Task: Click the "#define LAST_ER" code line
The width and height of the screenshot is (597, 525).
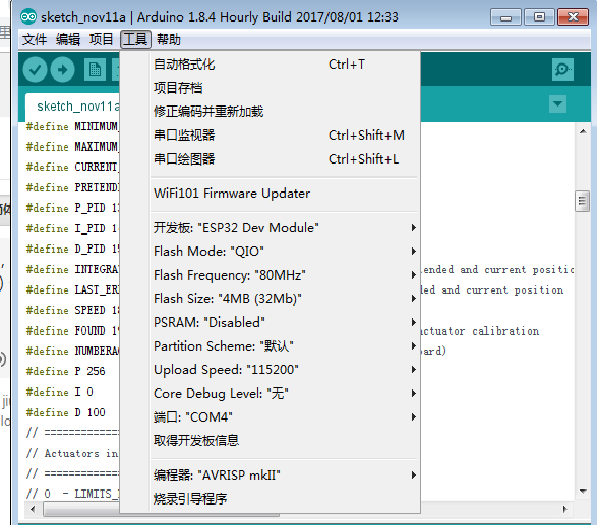Action: pos(72,290)
